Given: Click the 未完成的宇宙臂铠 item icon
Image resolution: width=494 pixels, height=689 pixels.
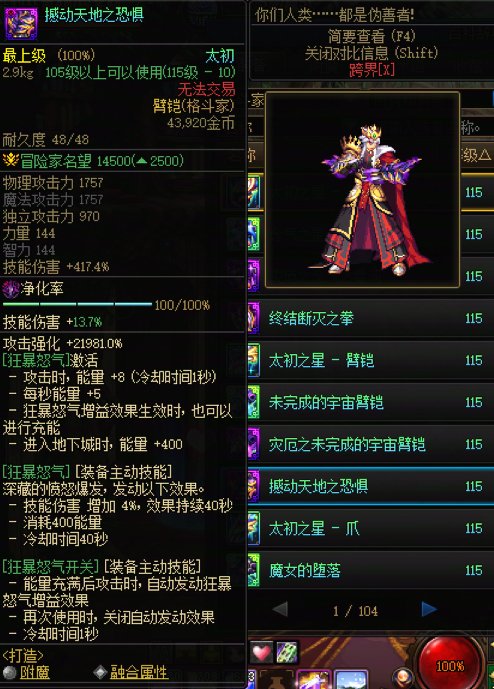Looking at the screenshot, I should click(x=254, y=402).
